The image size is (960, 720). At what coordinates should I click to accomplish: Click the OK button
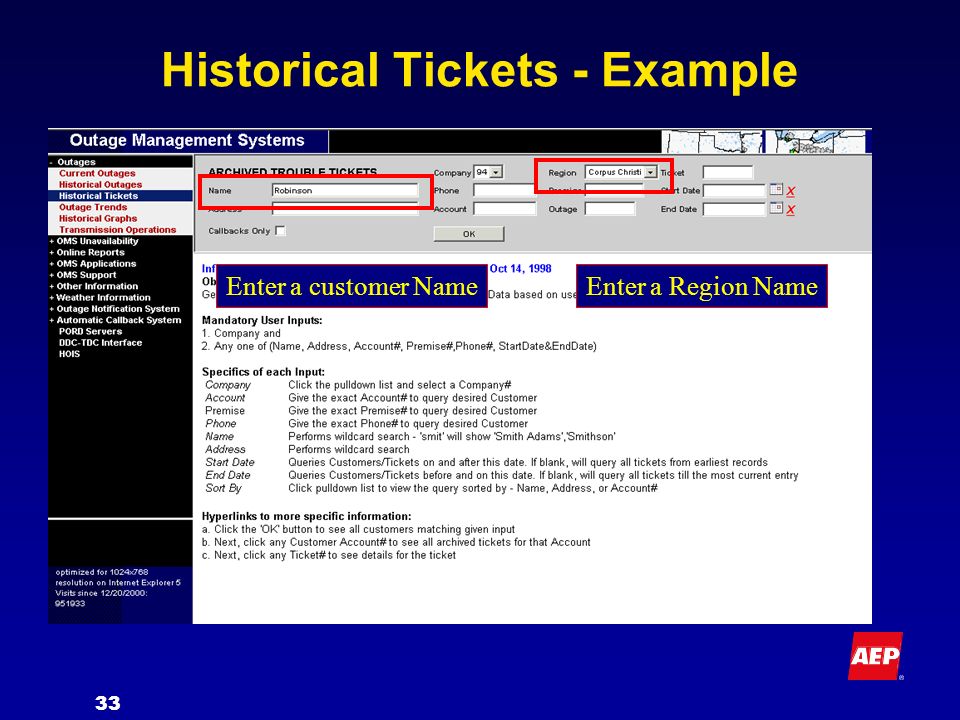(x=469, y=234)
